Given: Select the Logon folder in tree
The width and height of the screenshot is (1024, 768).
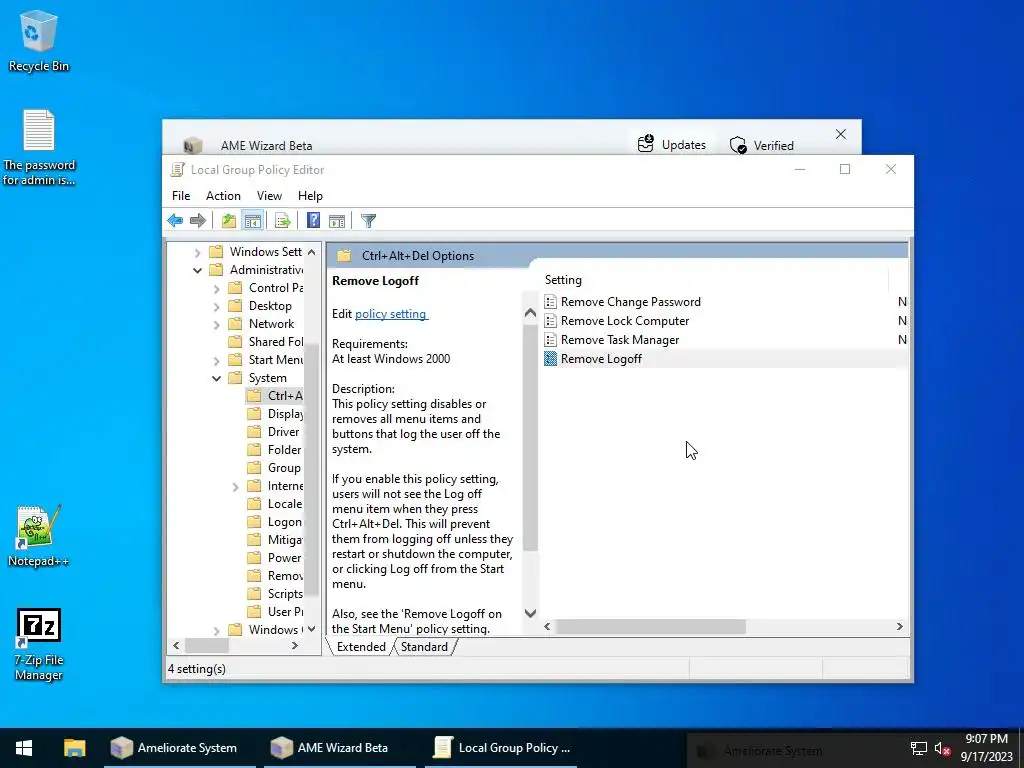Looking at the screenshot, I should [275, 522].
